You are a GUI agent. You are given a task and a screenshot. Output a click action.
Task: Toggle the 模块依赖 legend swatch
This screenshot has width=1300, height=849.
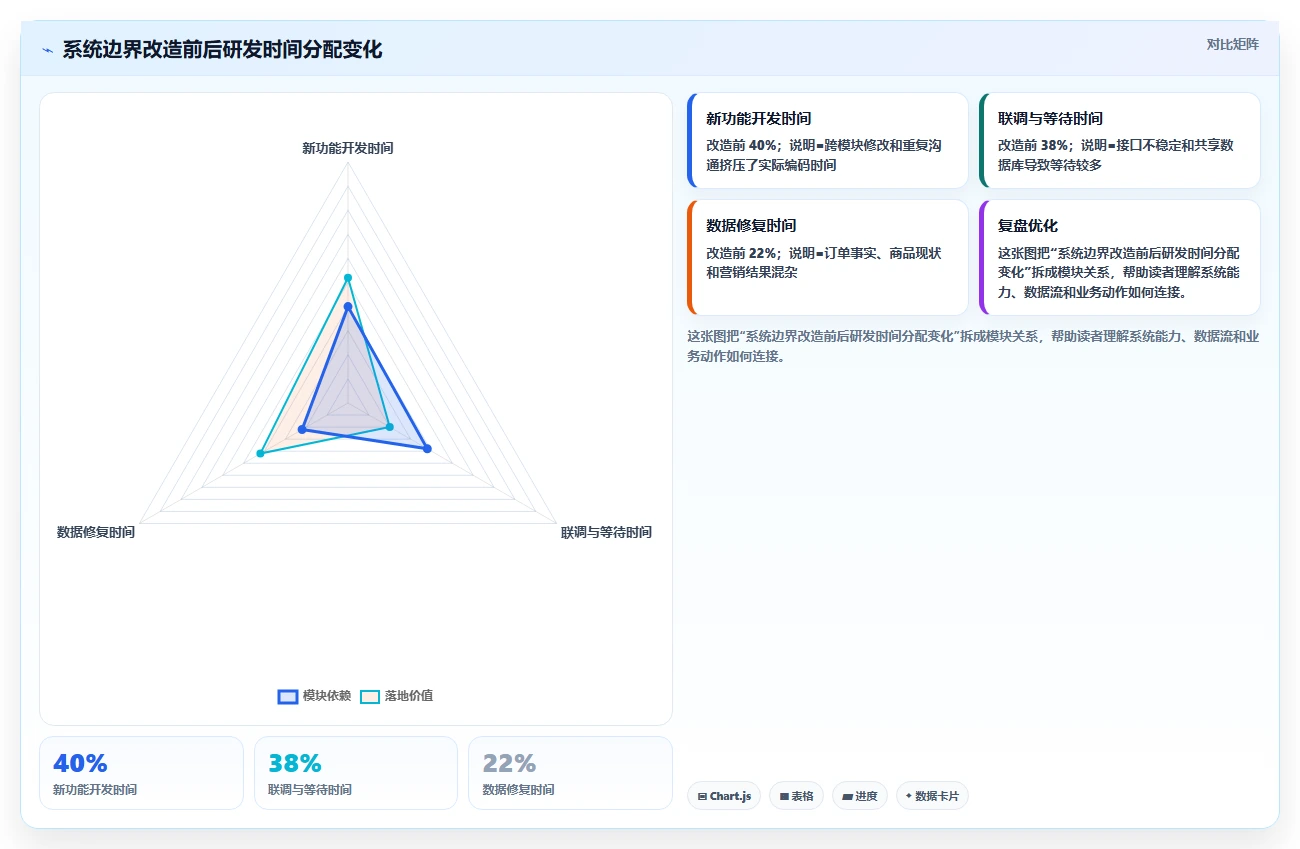click(x=288, y=697)
